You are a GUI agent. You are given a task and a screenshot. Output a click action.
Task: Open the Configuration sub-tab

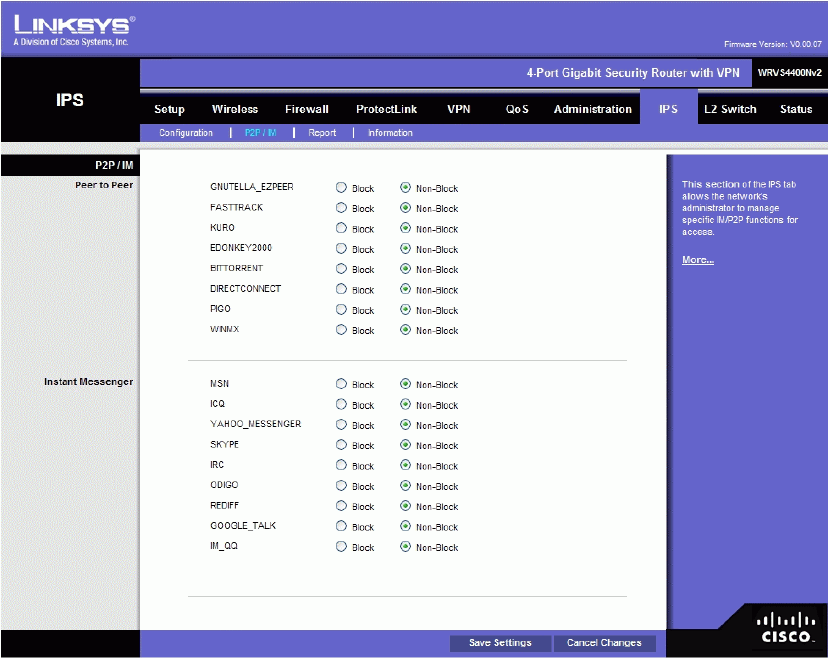tap(186, 133)
